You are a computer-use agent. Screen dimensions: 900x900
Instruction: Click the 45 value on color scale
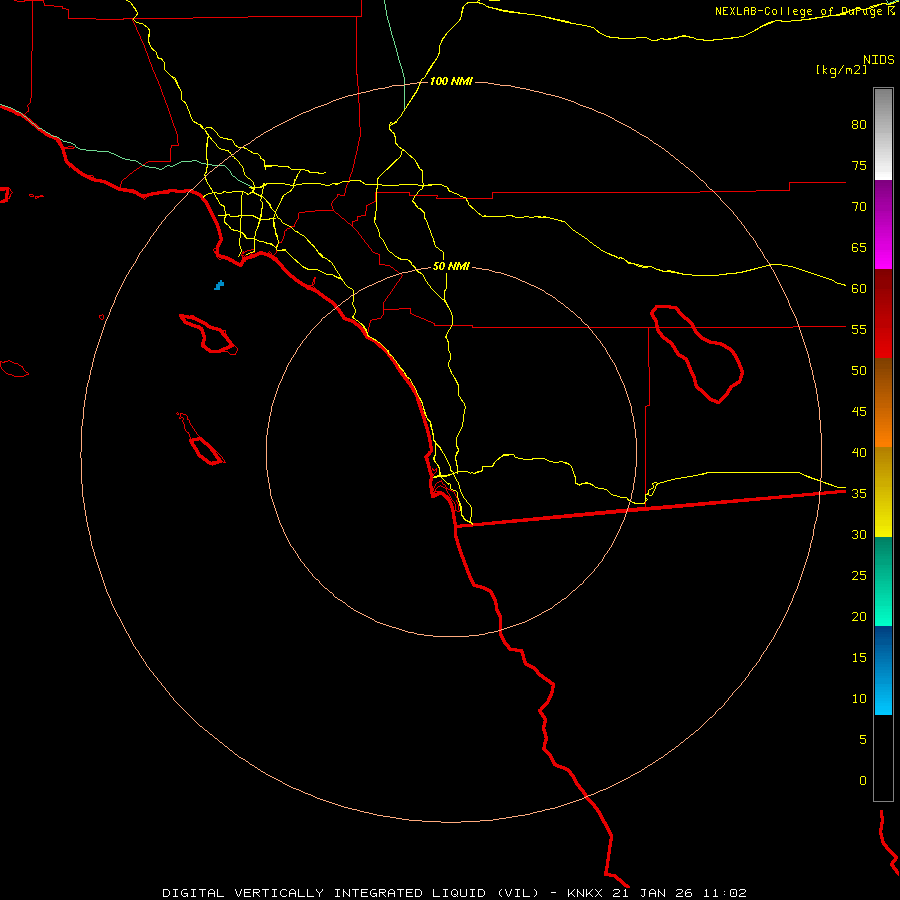click(859, 412)
